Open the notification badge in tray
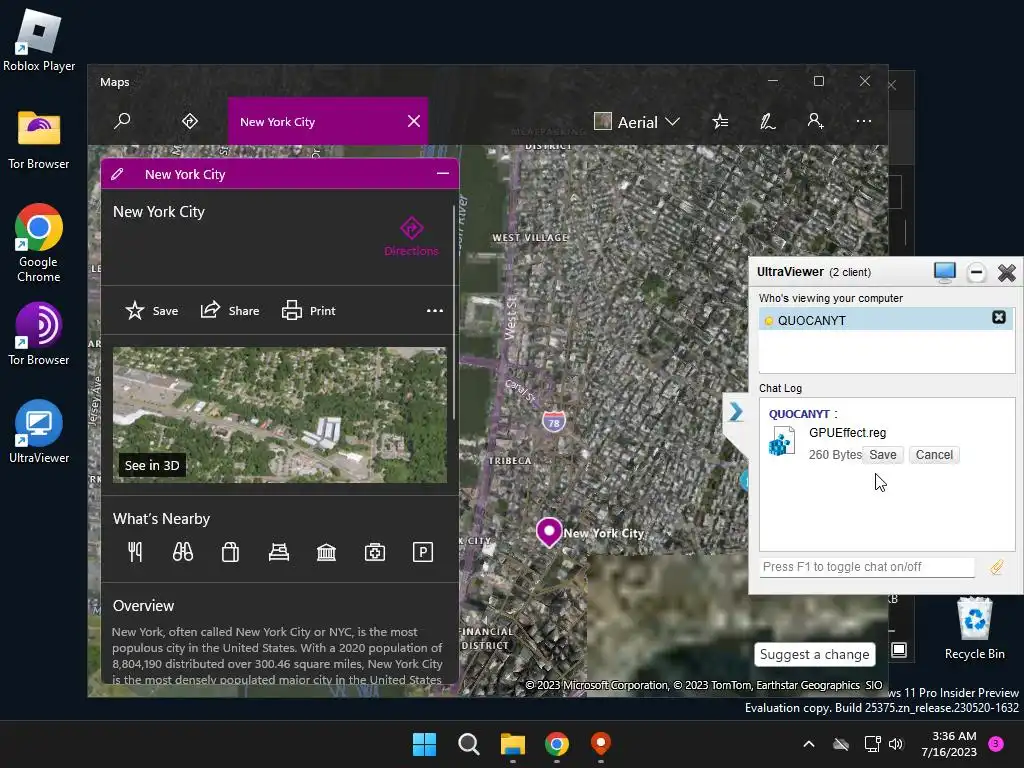1024x768 pixels. (x=995, y=743)
